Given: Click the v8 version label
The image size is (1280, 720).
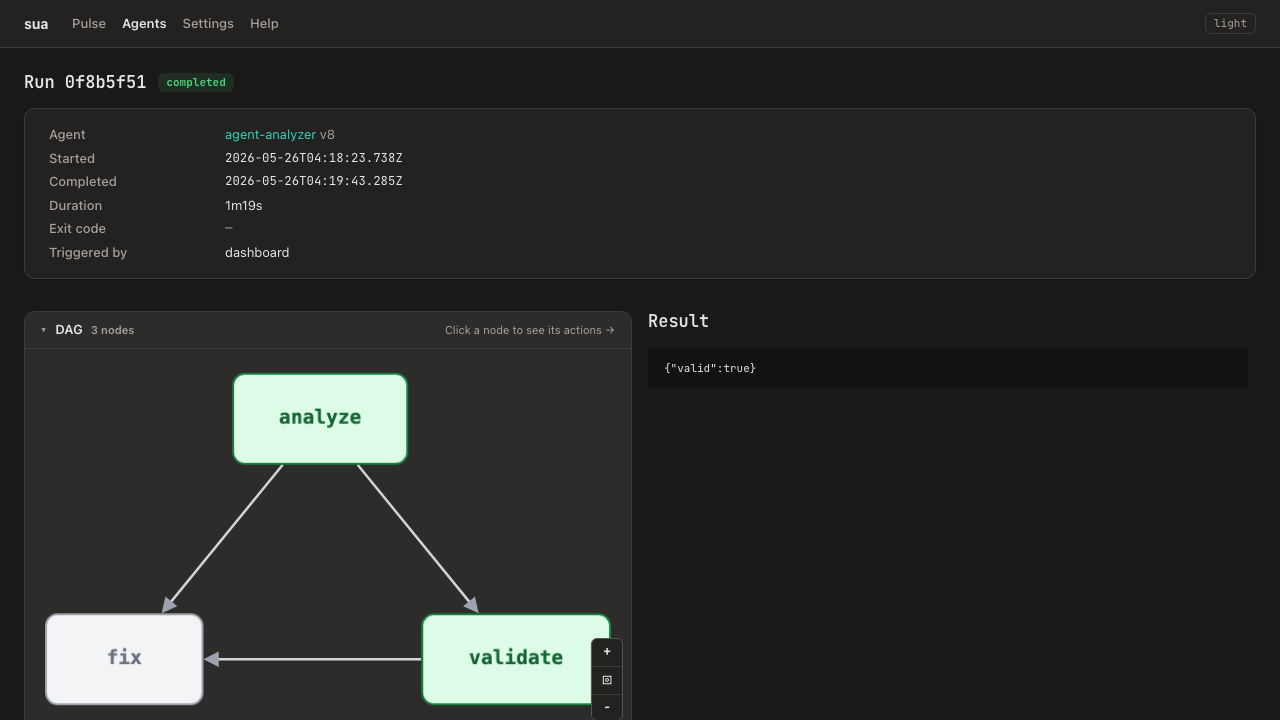Looking at the screenshot, I should point(327,134).
